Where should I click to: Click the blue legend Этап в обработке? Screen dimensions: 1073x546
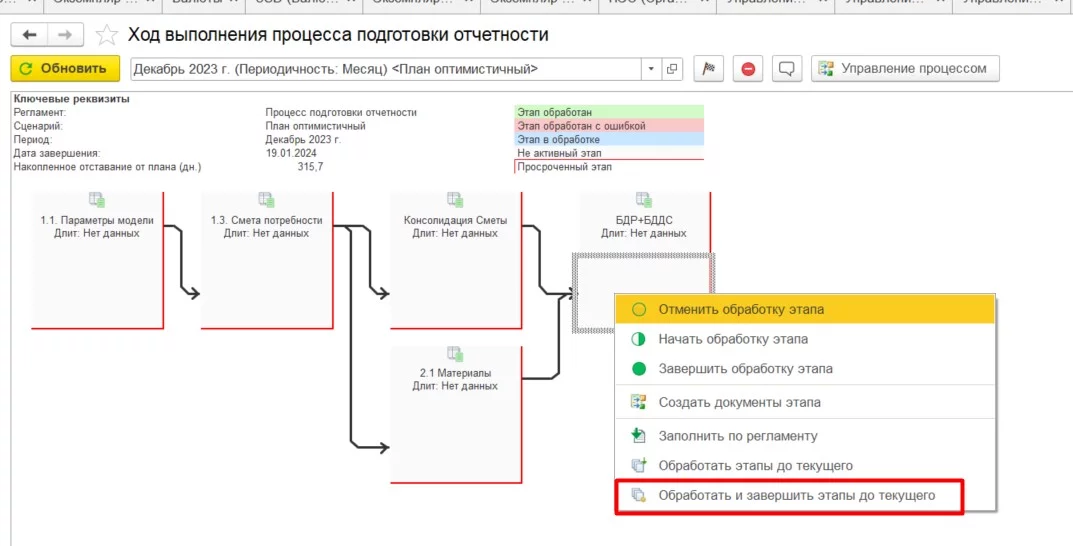pyautogui.click(x=608, y=140)
